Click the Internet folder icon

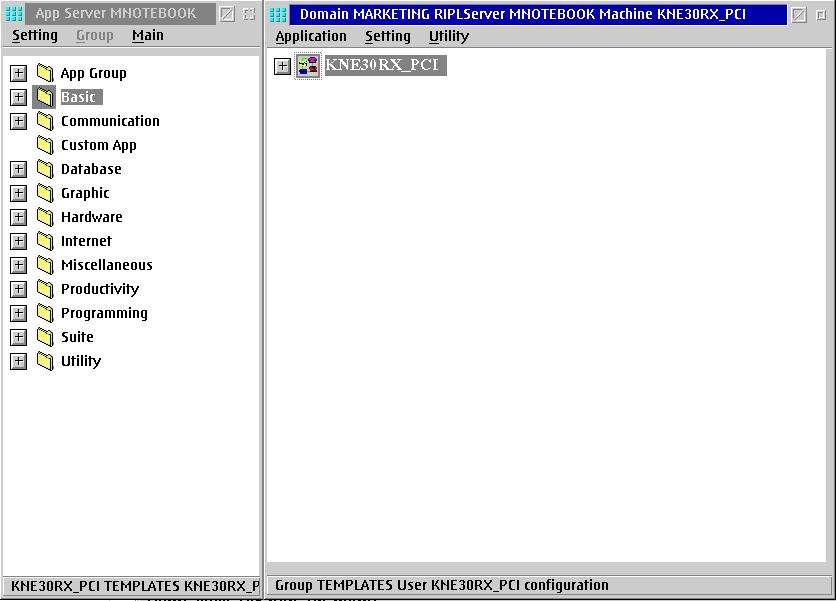click(45, 241)
